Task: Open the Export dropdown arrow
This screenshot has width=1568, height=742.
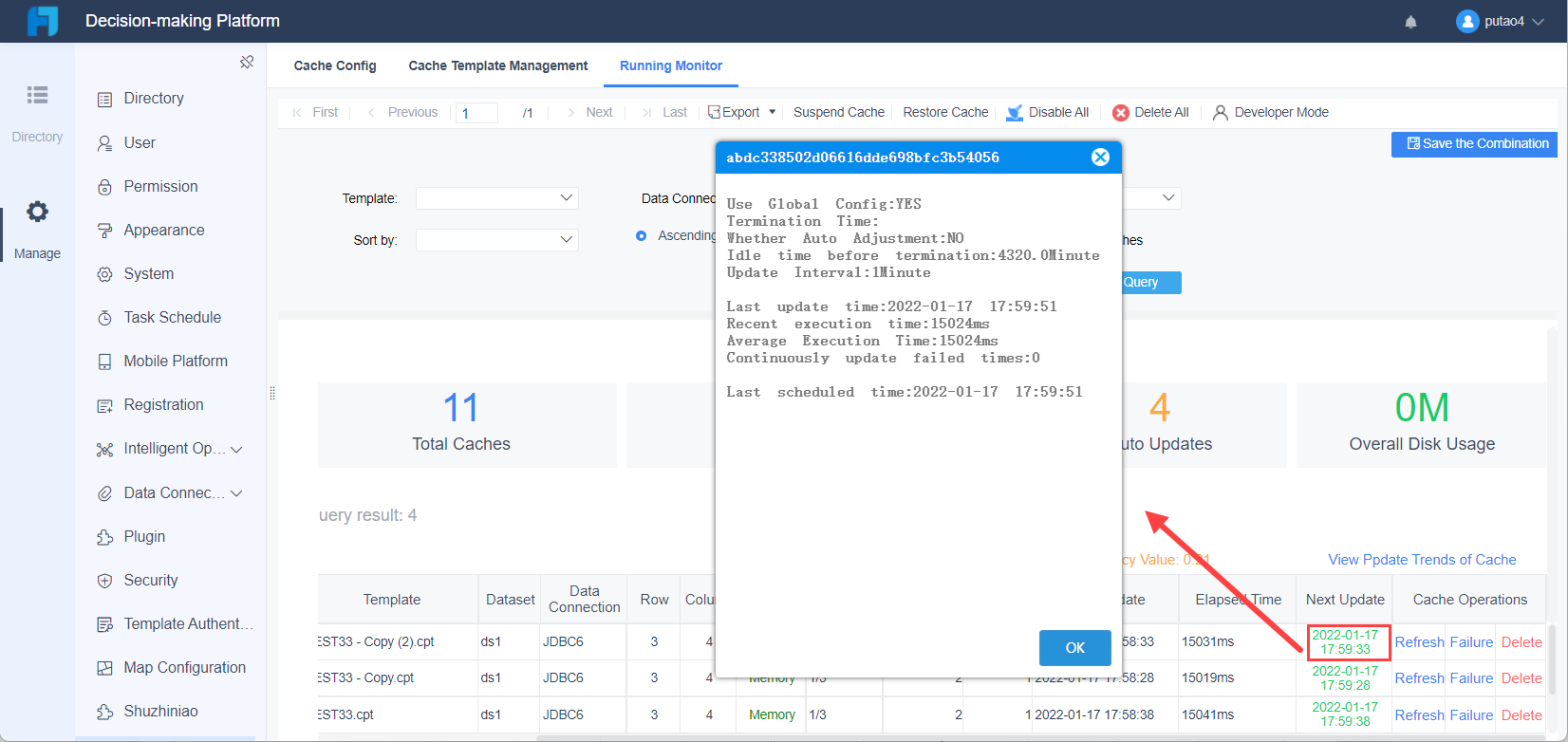Action: 773,112
